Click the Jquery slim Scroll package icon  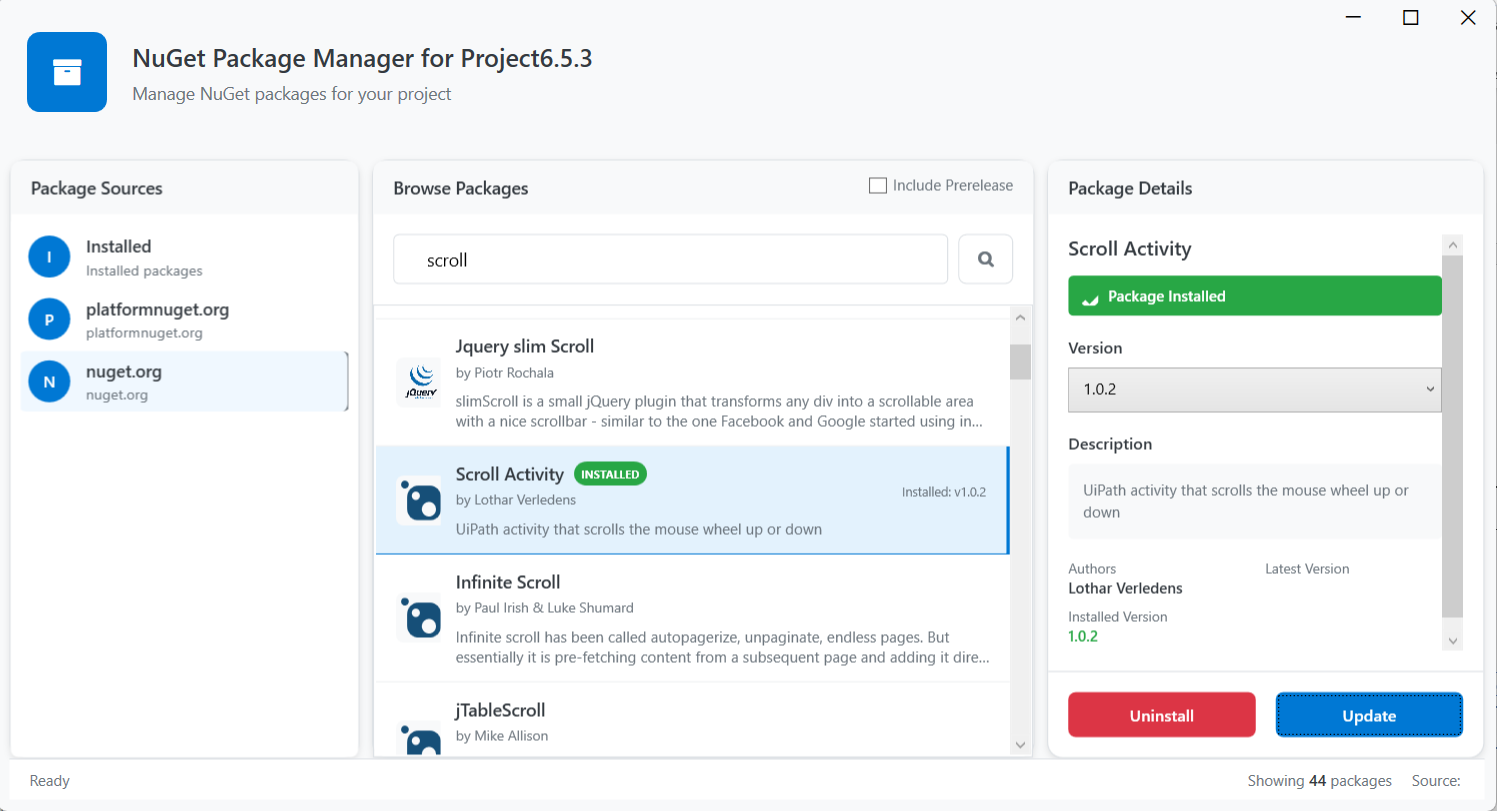419,381
